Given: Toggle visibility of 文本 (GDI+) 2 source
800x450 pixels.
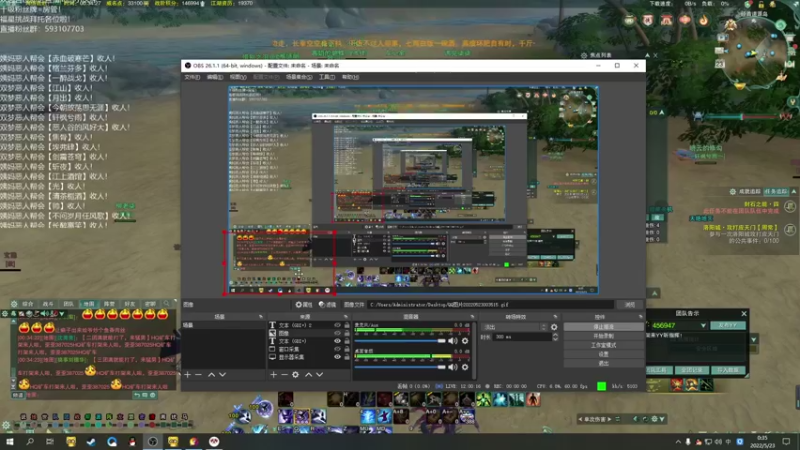Looking at the screenshot, I should [337, 325].
